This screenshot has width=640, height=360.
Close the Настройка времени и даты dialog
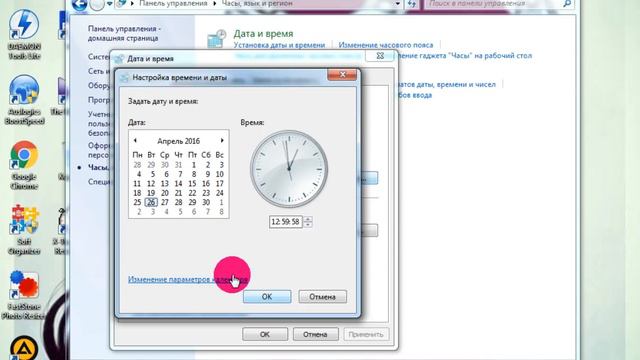pos(342,75)
